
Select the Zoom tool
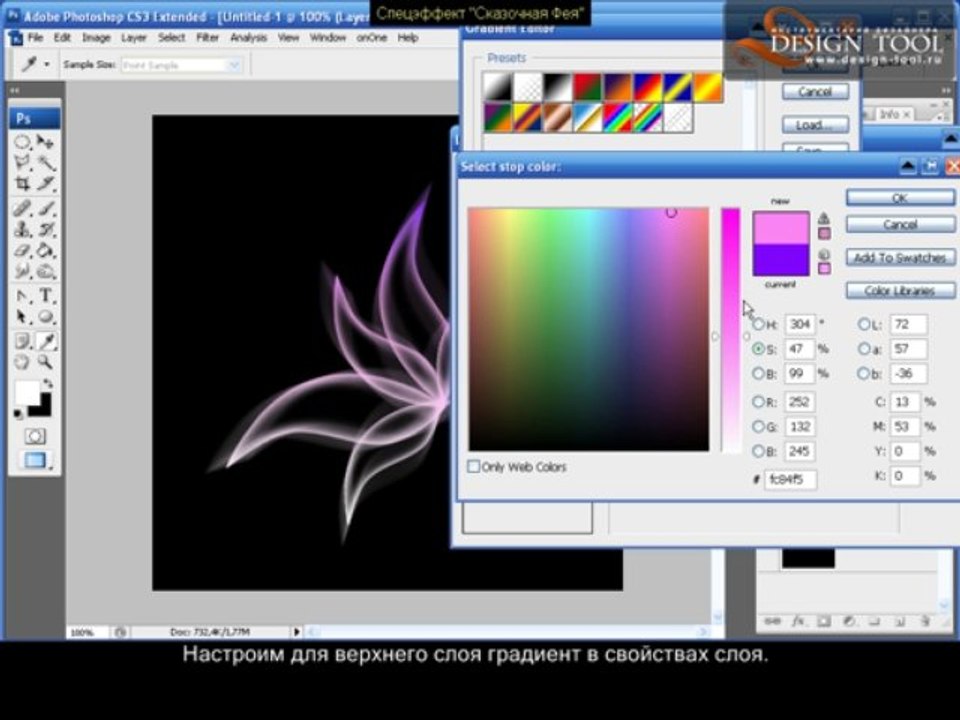46,362
